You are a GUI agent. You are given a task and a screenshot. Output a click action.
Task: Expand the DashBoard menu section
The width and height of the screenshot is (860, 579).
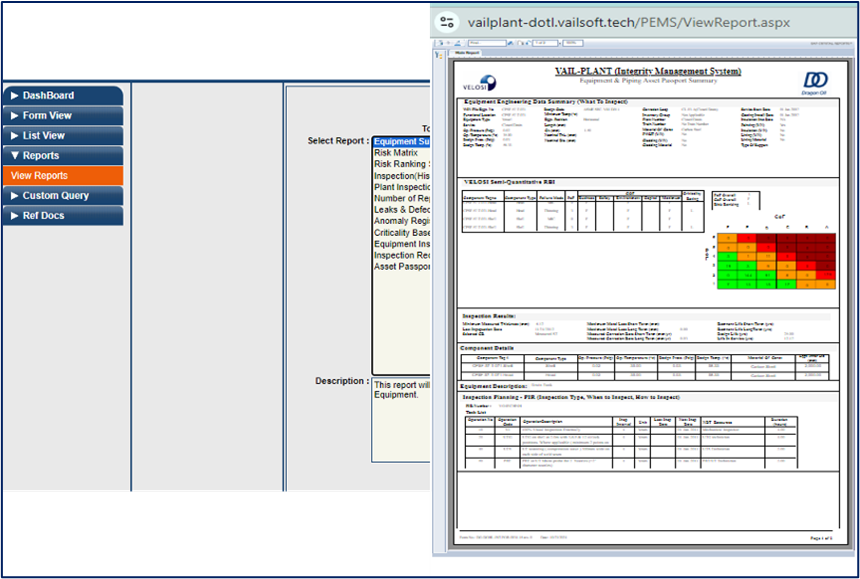point(63,95)
